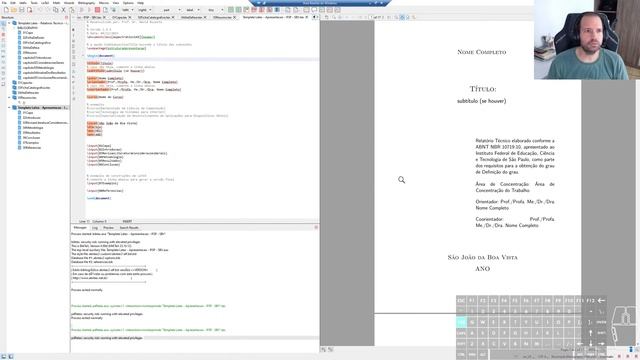Show the log via the toolbar icon
This screenshot has height=360, width=640.
tap(113, 10)
